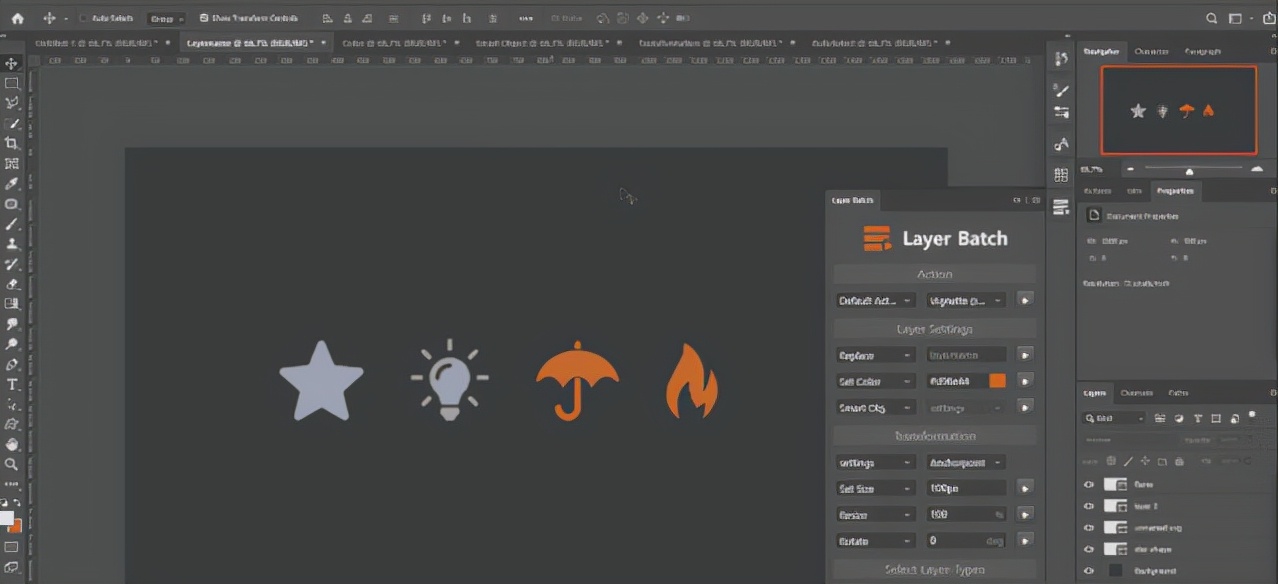The height and width of the screenshot is (584, 1278).
Task: Select the Eyedropper tool
Action: click(x=12, y=184)
